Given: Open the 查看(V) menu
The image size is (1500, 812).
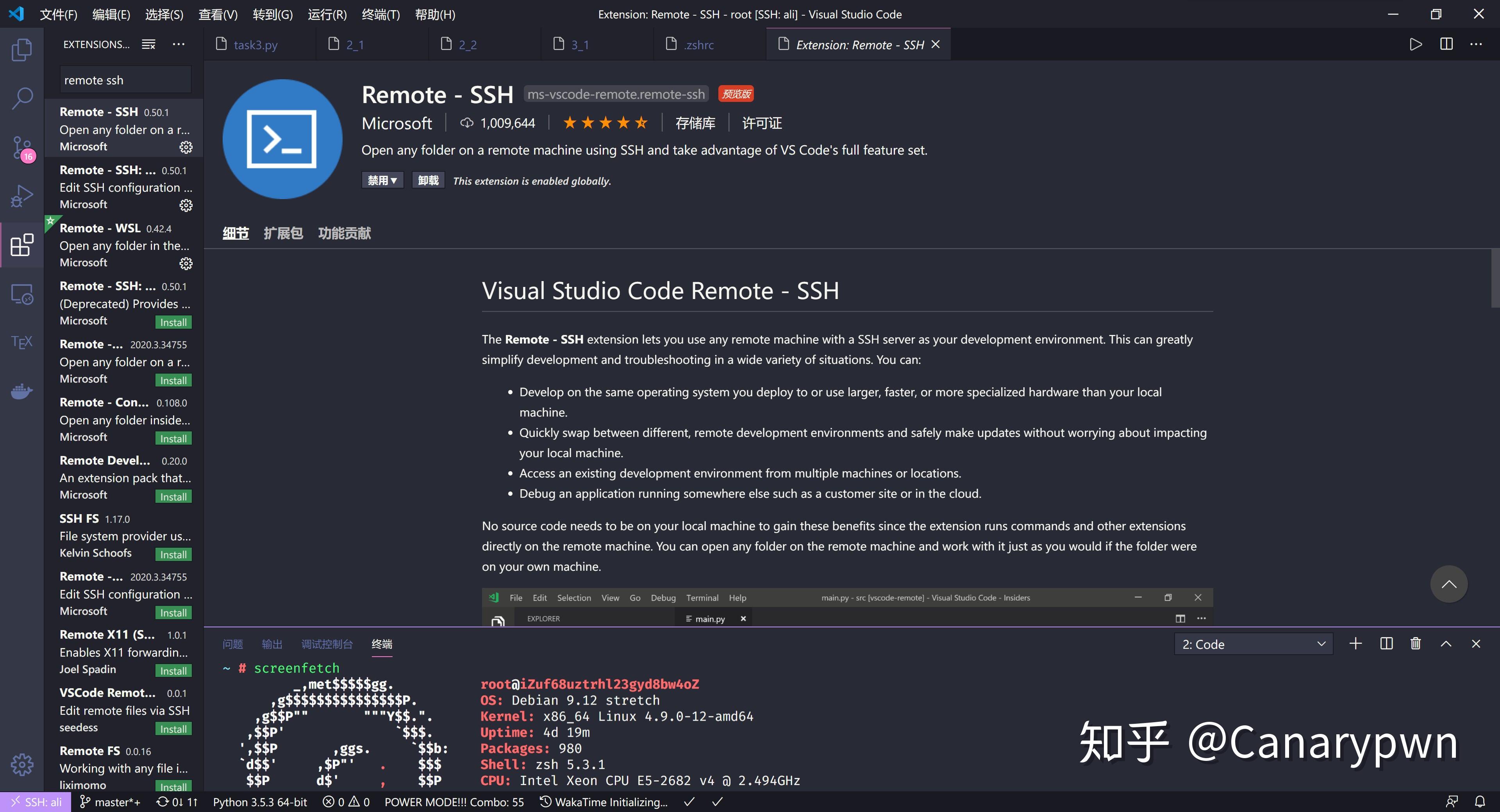Looking at the screenshot, I should click(218, 14).
